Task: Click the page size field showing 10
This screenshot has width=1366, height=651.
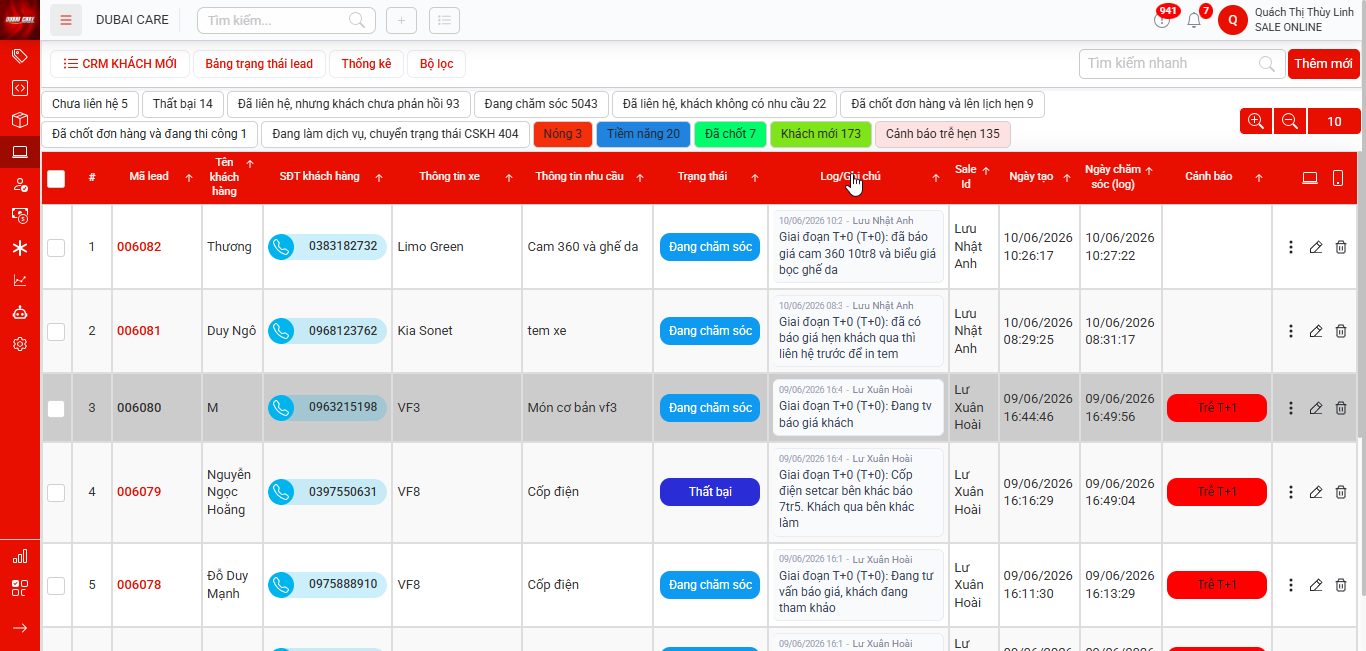Action: point(1334,121)
